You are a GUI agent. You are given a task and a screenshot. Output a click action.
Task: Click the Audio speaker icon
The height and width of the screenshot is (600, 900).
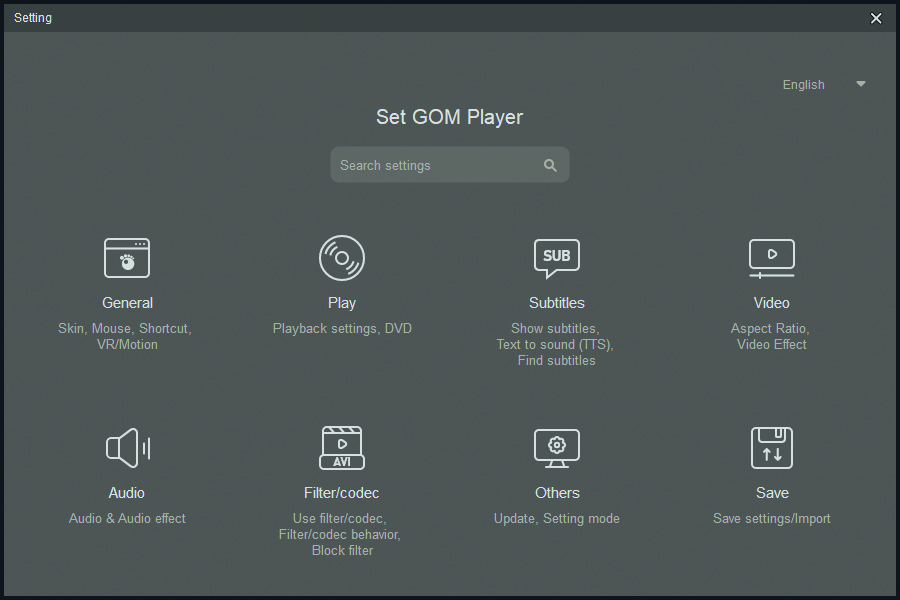tap(127, 448)
